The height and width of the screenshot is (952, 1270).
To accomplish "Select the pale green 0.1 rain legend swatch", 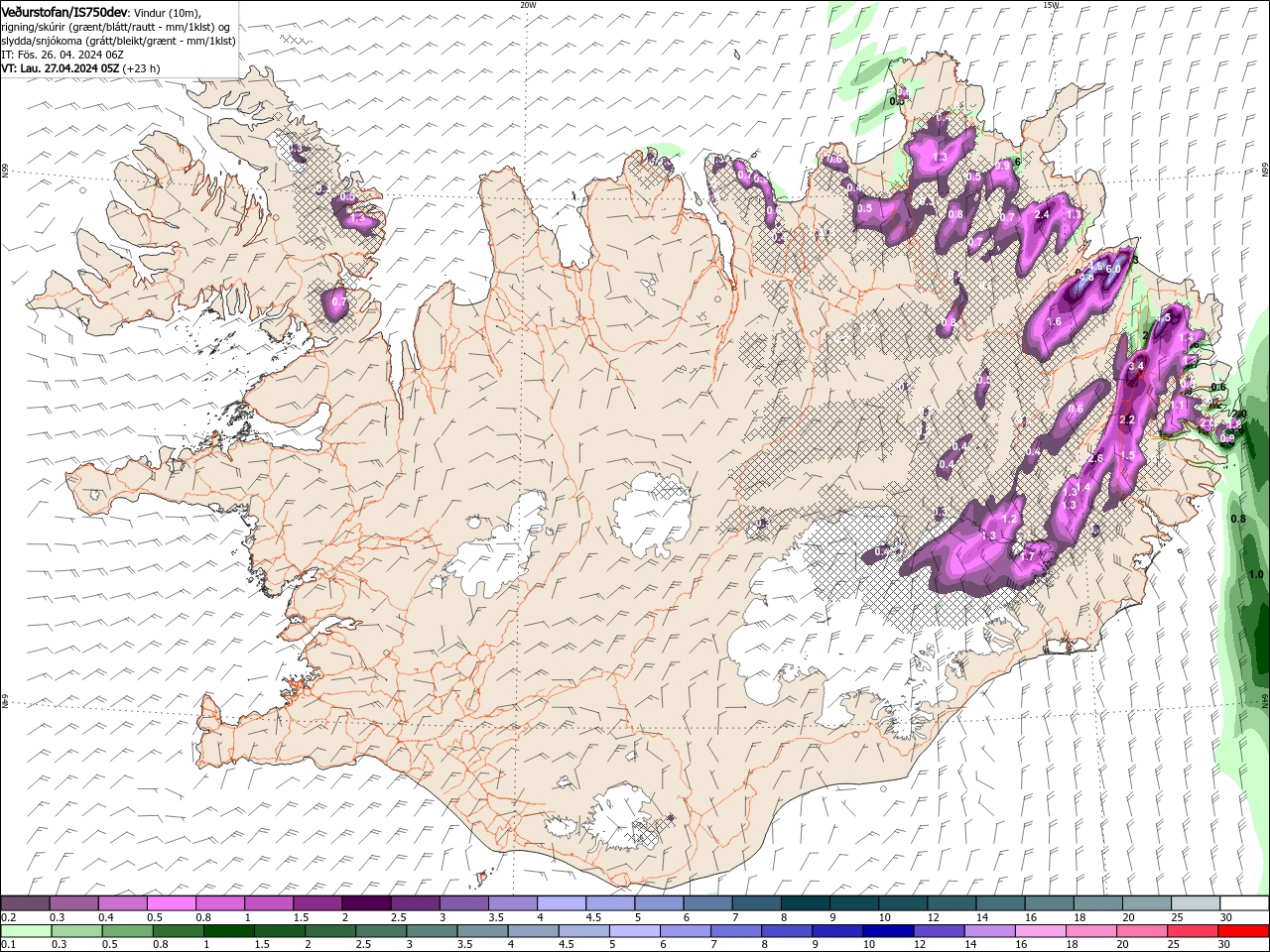I will pos(26,931).
